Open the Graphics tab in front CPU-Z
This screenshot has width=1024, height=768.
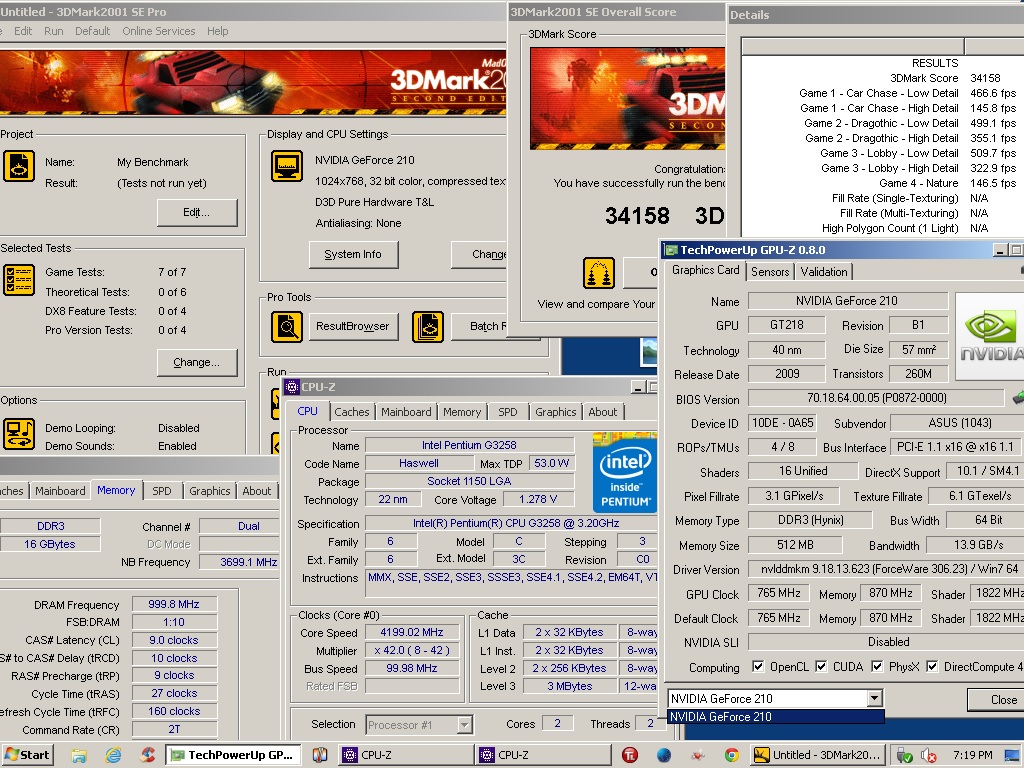555,412
